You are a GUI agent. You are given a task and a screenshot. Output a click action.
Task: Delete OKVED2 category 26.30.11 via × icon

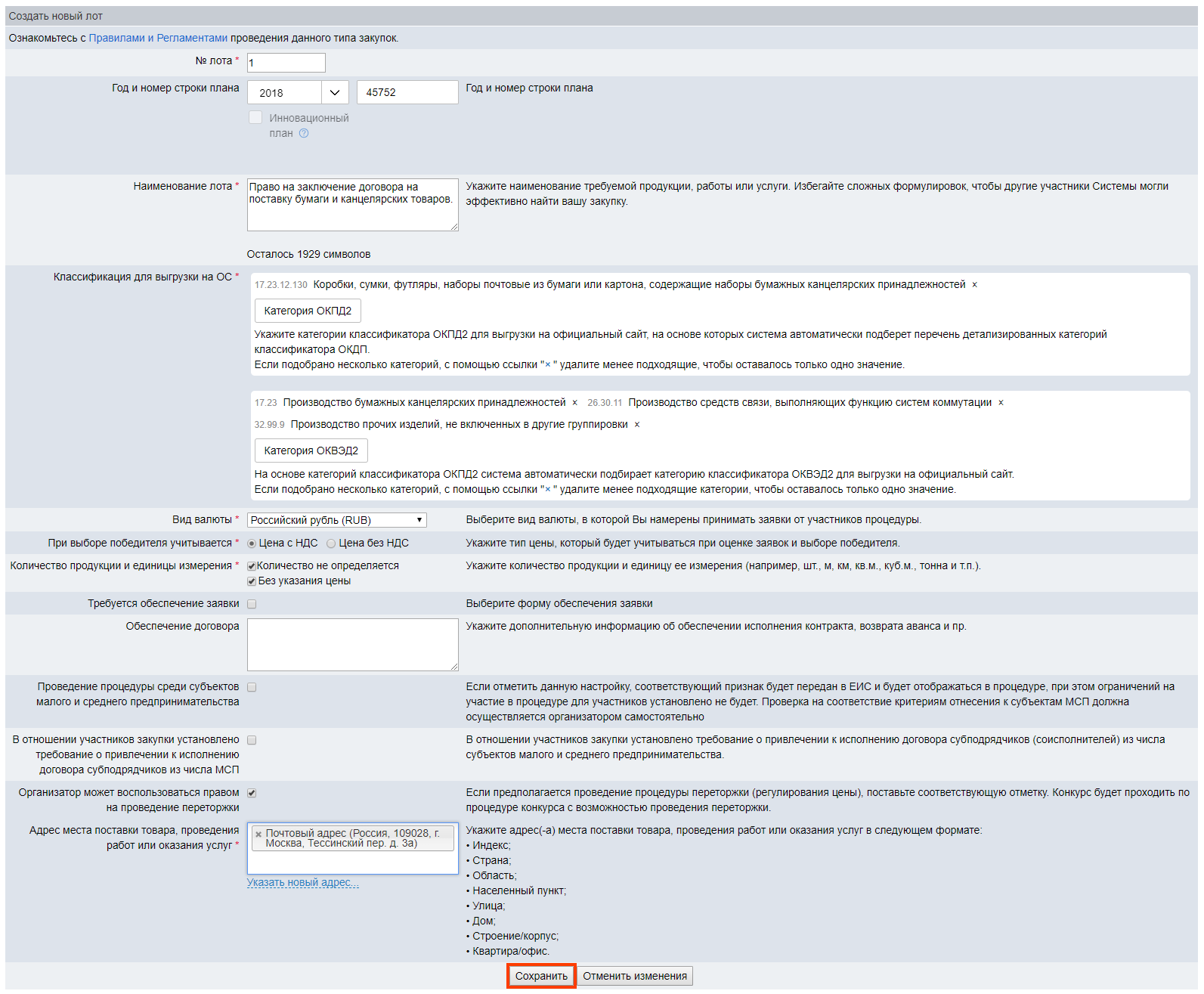(1001, 403)
